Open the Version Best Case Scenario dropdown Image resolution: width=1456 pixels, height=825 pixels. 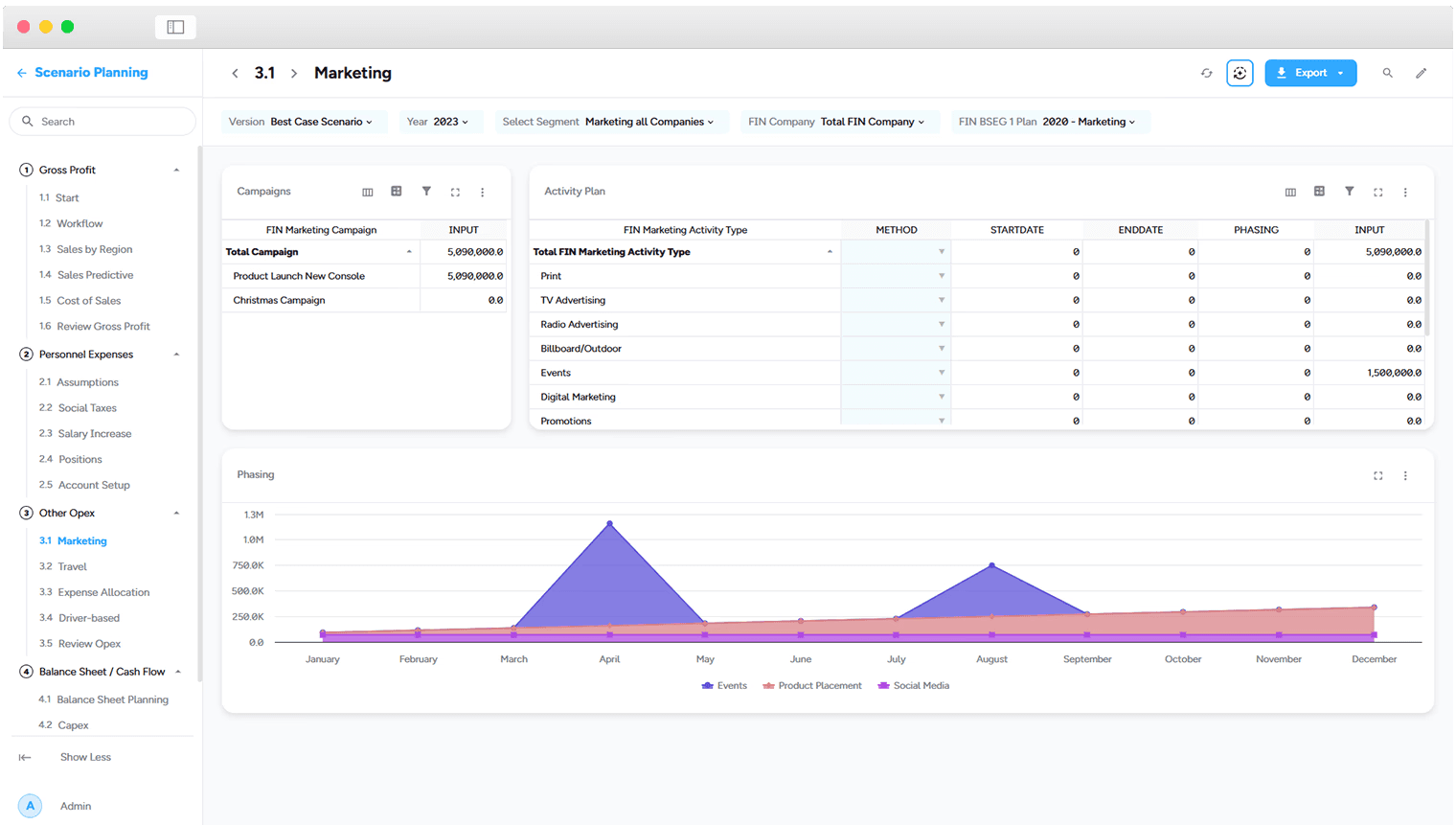[301, 122]
